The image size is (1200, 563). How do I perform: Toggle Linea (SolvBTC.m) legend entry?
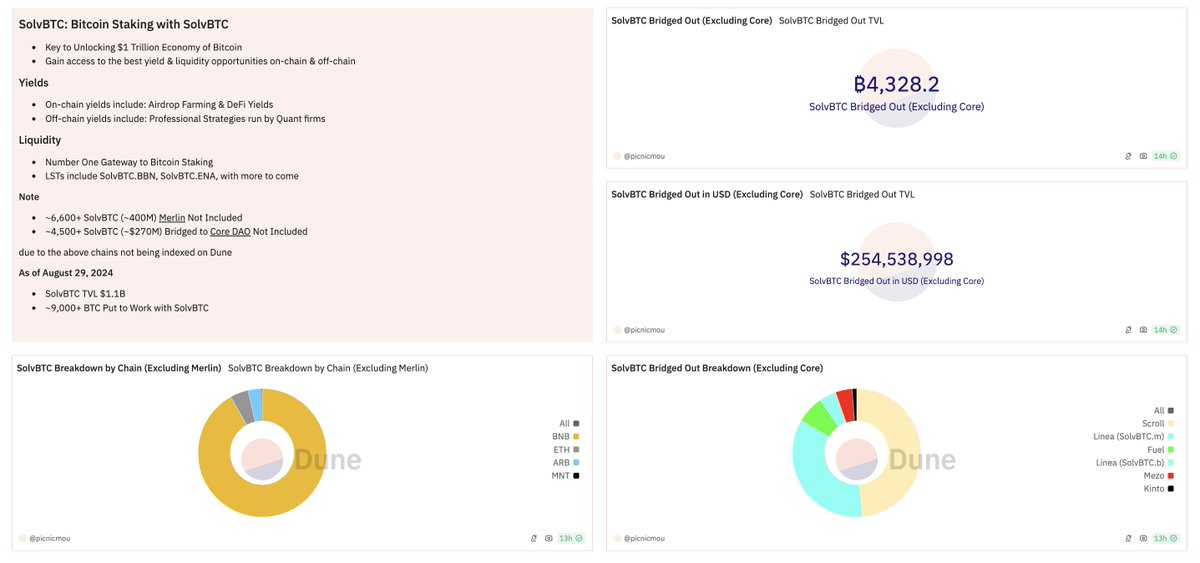[x=1133, y=436]
